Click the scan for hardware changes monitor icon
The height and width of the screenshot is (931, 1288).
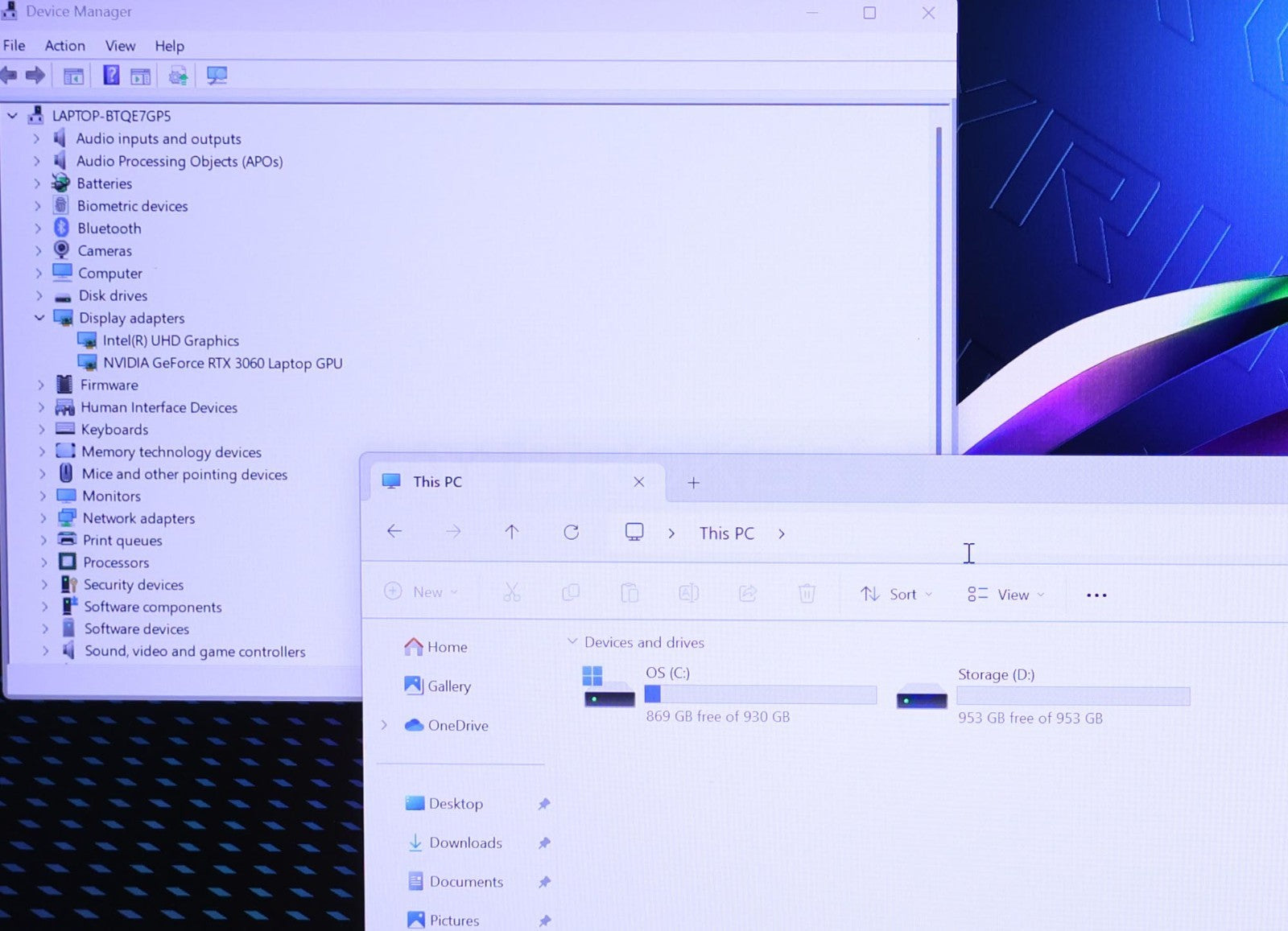tap(217, 76)
